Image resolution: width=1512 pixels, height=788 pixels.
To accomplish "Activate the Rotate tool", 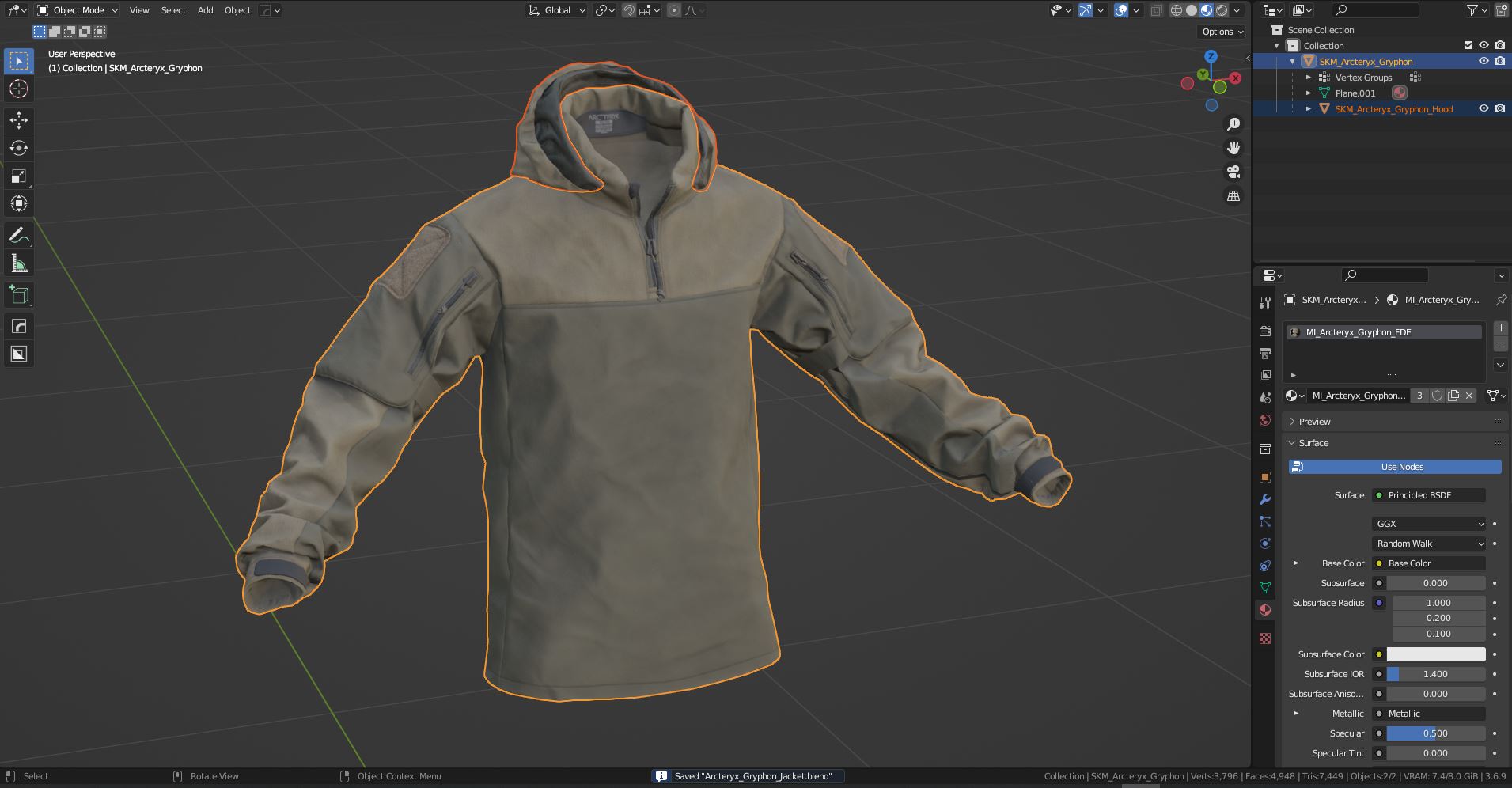I will coord(19,148).
